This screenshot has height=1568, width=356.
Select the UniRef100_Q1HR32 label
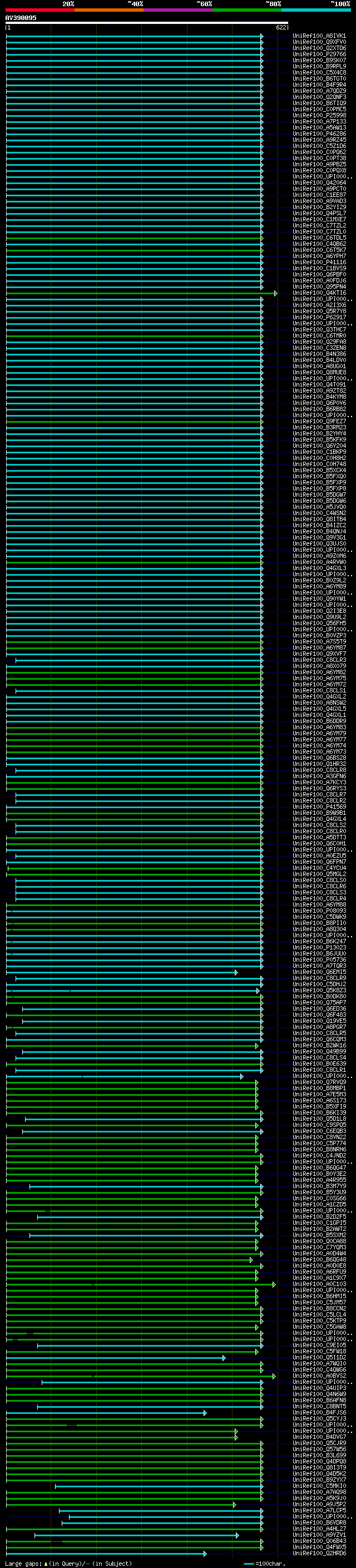click(x=319, y=764)
